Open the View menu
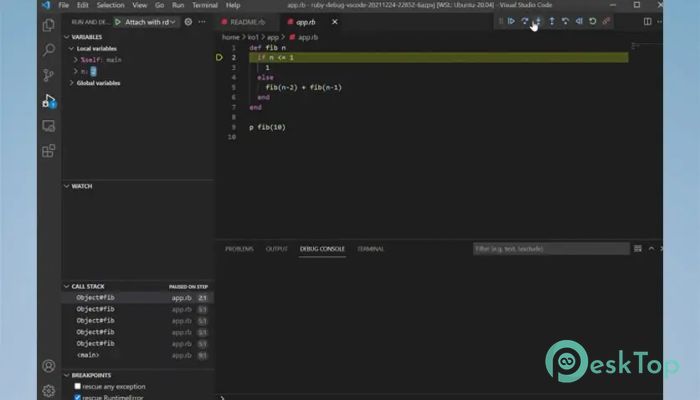The width and height of the screenshot is (700, 400). click(x=140, y=5)
